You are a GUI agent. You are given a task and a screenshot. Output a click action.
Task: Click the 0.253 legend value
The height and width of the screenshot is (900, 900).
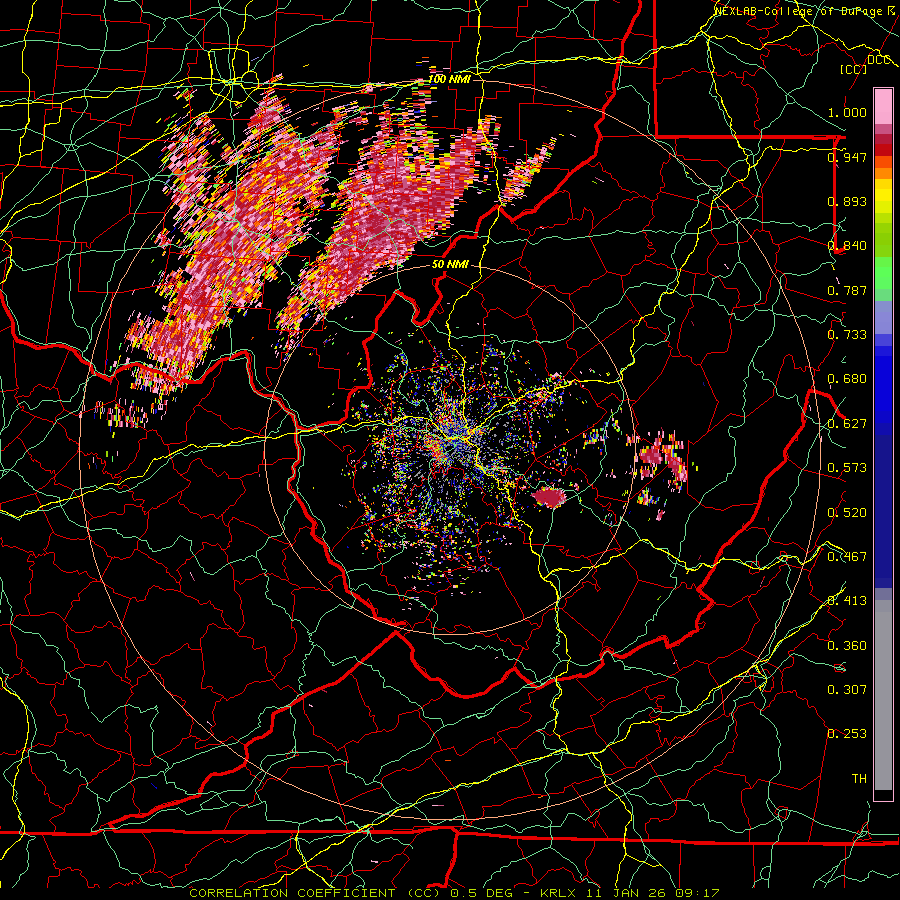[x=847, y=734]
